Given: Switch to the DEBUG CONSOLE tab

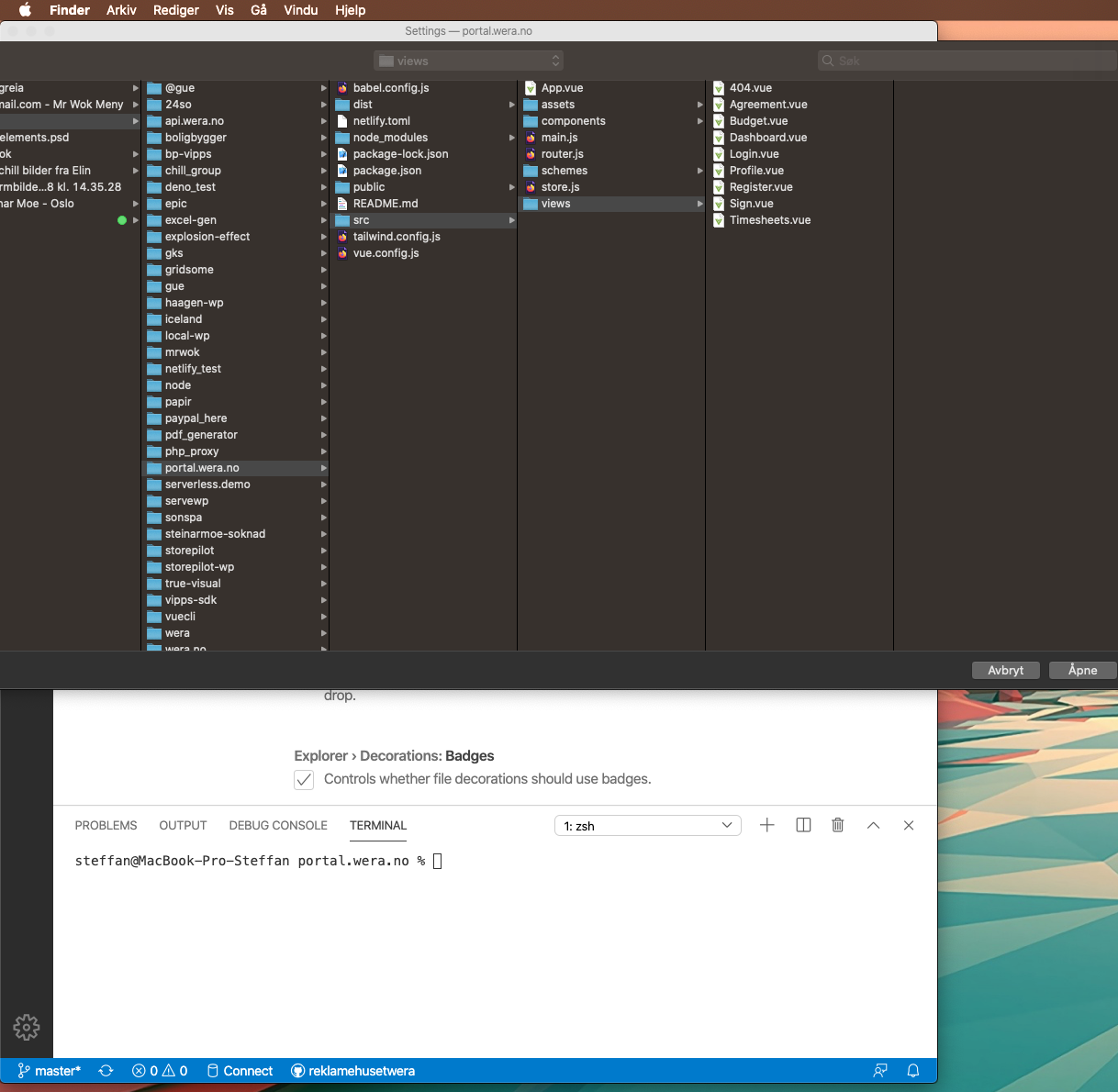Looking at the screenshot, I should [278, 826].
